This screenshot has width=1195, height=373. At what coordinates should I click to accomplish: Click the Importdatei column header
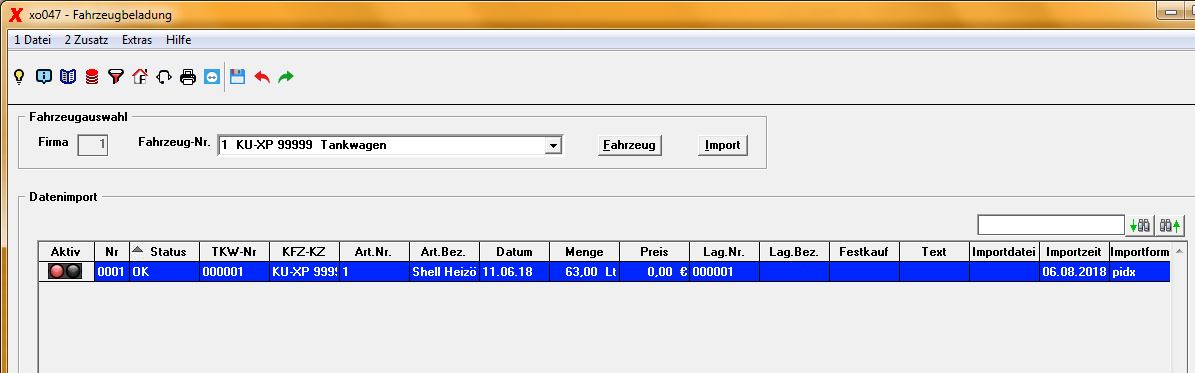(x=1005, y=251)
